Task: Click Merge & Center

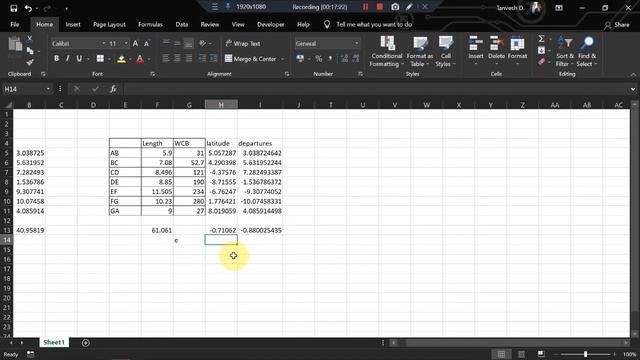Action: tap(251, 59)
